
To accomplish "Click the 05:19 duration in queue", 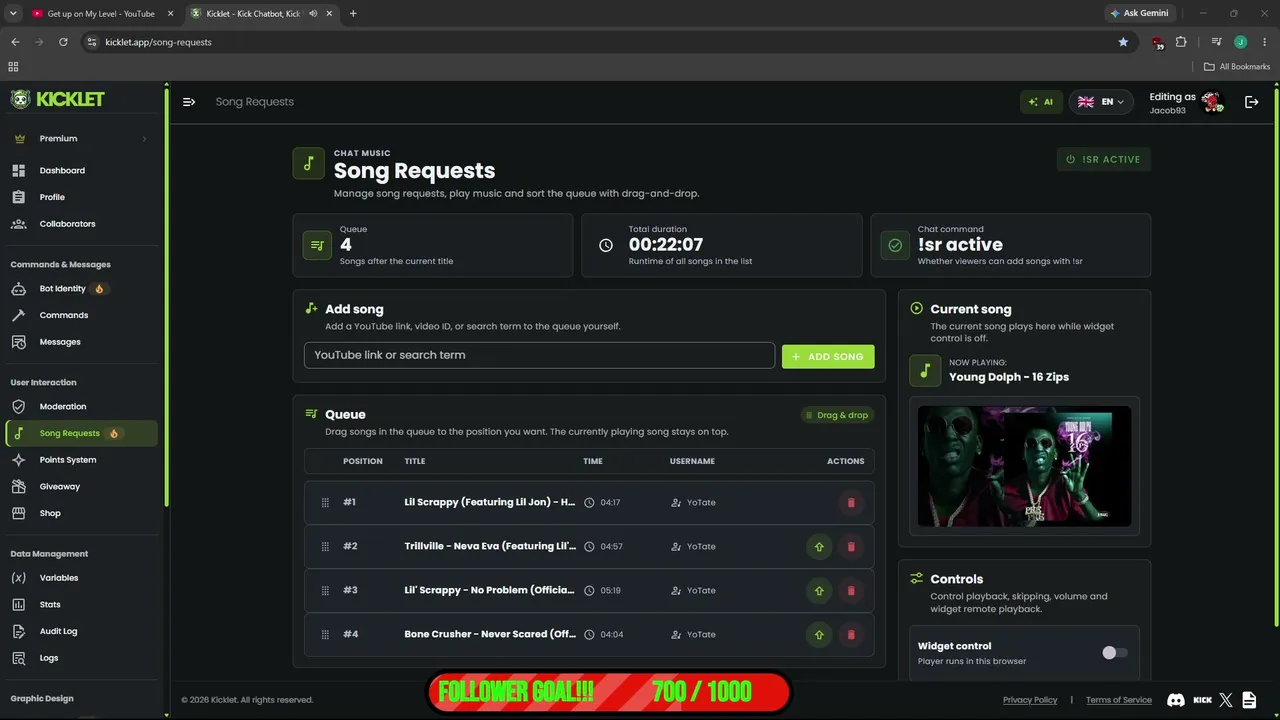I will (x=610, y=590).
